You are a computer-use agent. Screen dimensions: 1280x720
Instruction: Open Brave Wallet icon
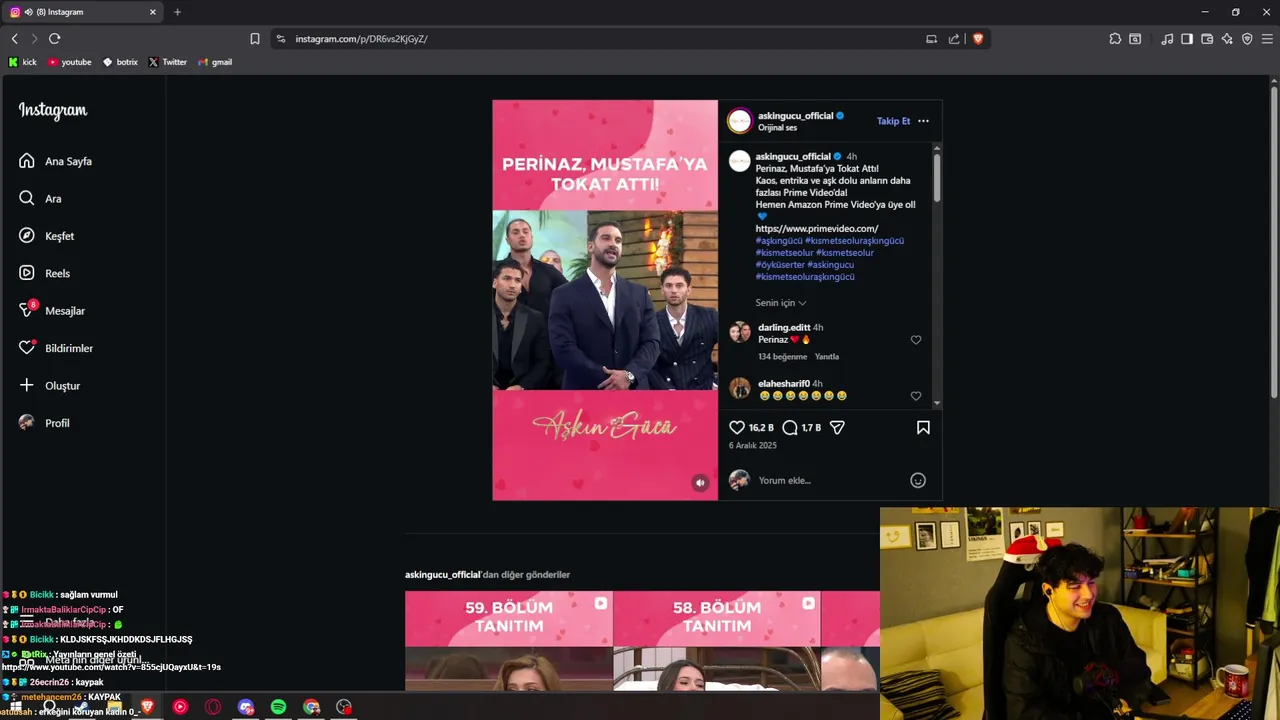(1207, 39)
